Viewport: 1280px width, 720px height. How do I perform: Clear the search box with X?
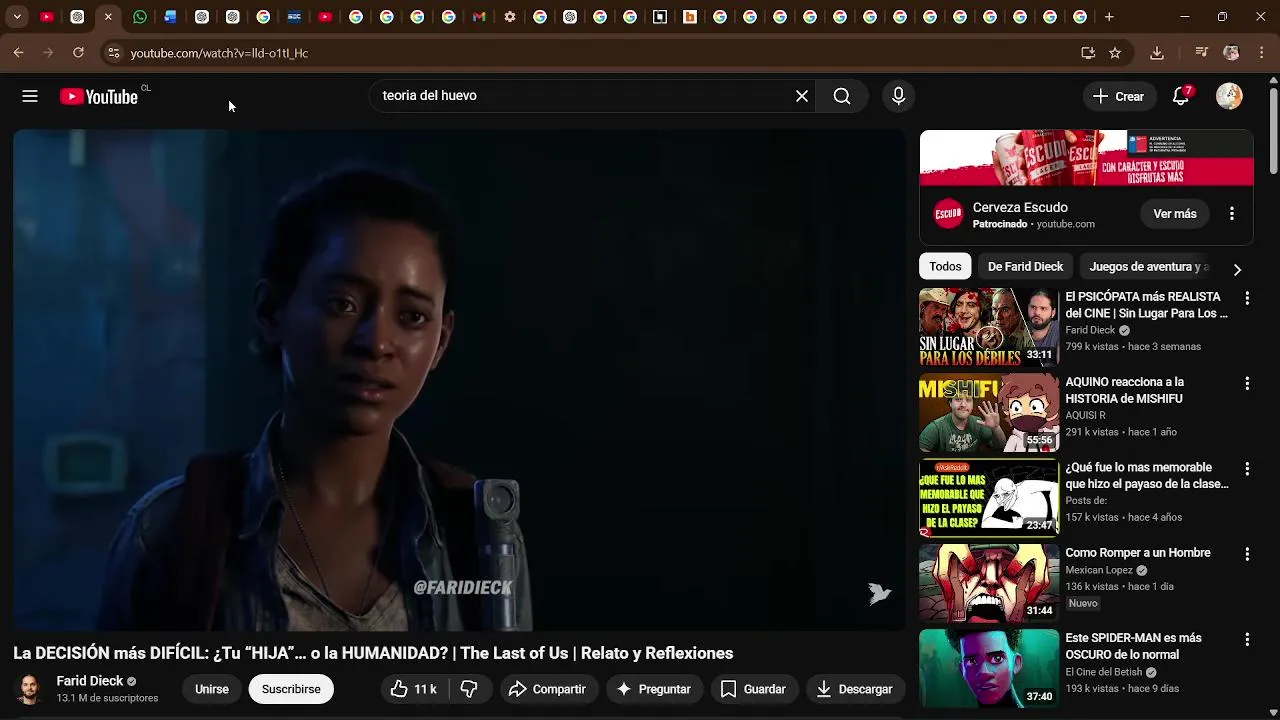(802, 96)
